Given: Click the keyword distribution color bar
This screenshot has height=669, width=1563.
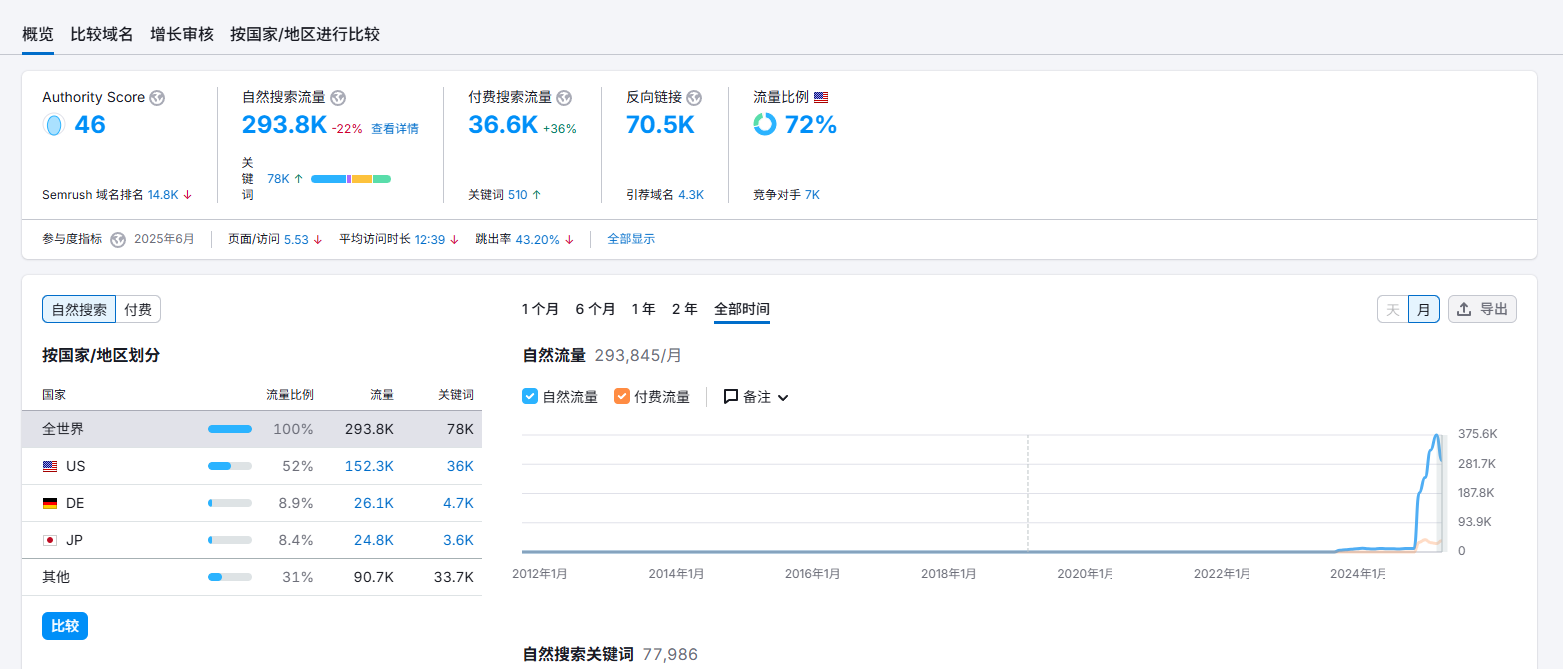Looking at the screenshot, I should click(x=351, y=179).
